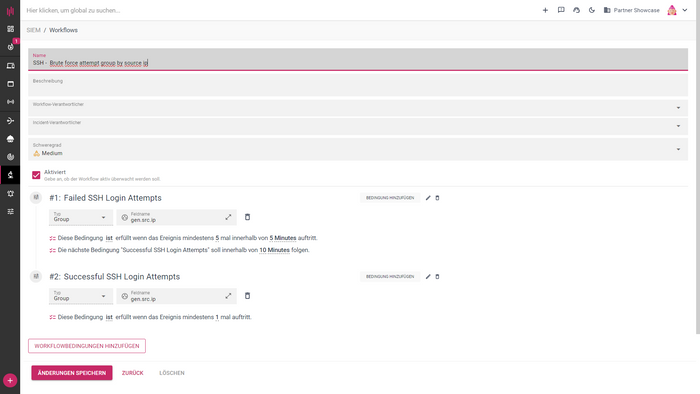Toggle the Aktiviert checkbox
The image size is (700, 394).
[x=36, y=175]
